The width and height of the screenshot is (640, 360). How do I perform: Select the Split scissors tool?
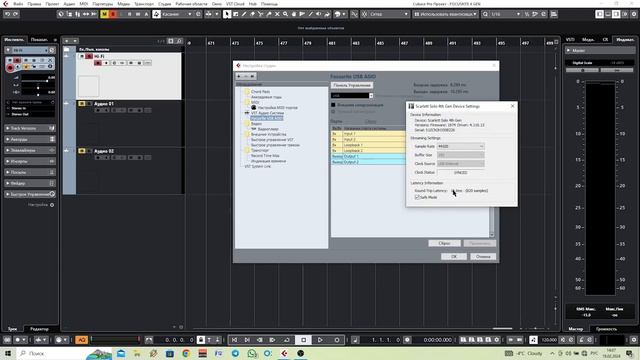coord(260,14)
